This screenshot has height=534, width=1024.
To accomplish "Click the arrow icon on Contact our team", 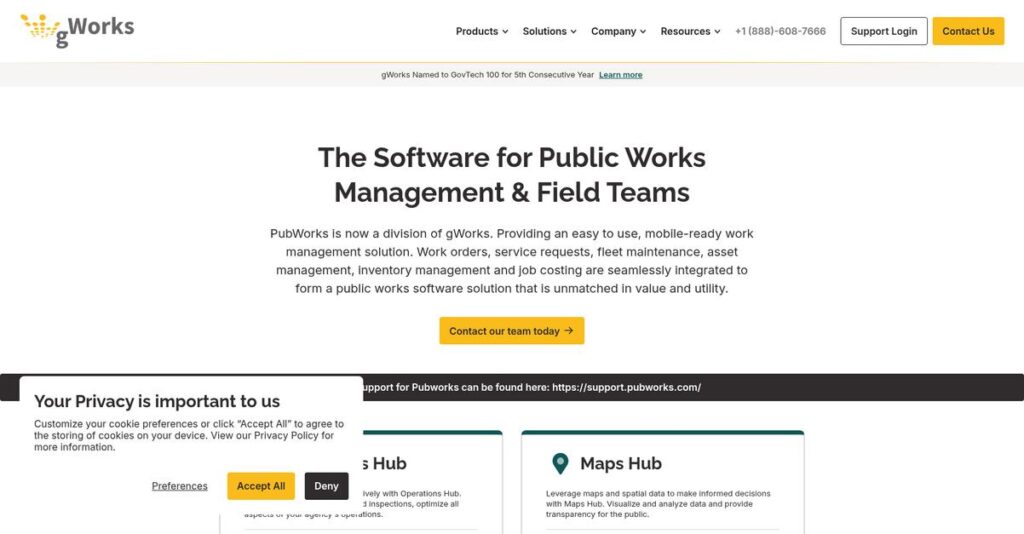I will tap(569, 331).
